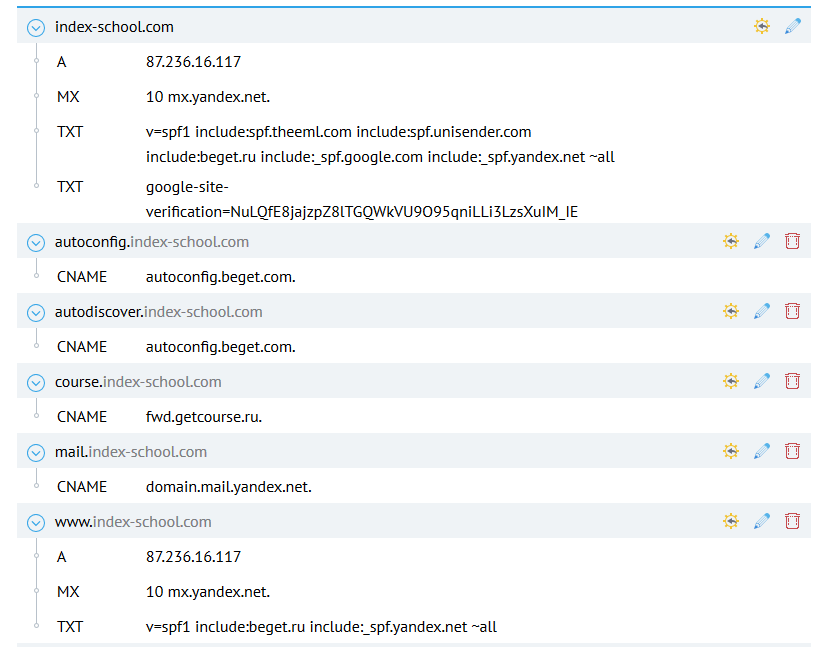Delete the mail.index-school.com entry
The image size is (836, 647).
pos(792,451)
